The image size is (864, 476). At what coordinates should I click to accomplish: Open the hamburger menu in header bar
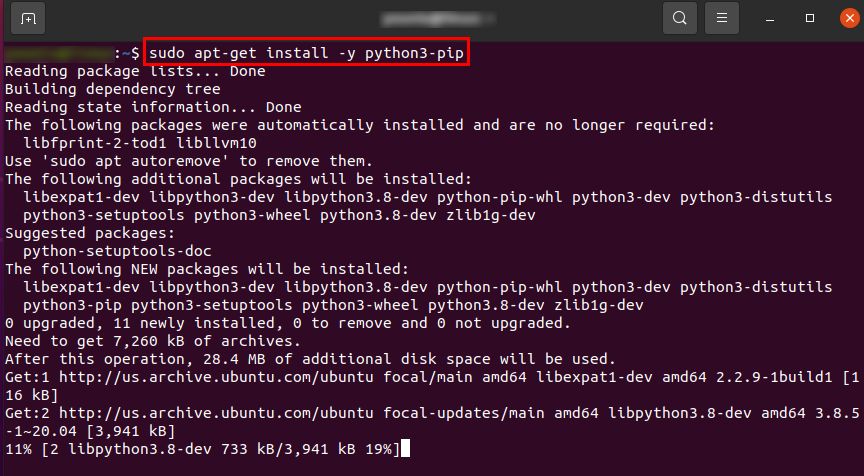point(722,18)
